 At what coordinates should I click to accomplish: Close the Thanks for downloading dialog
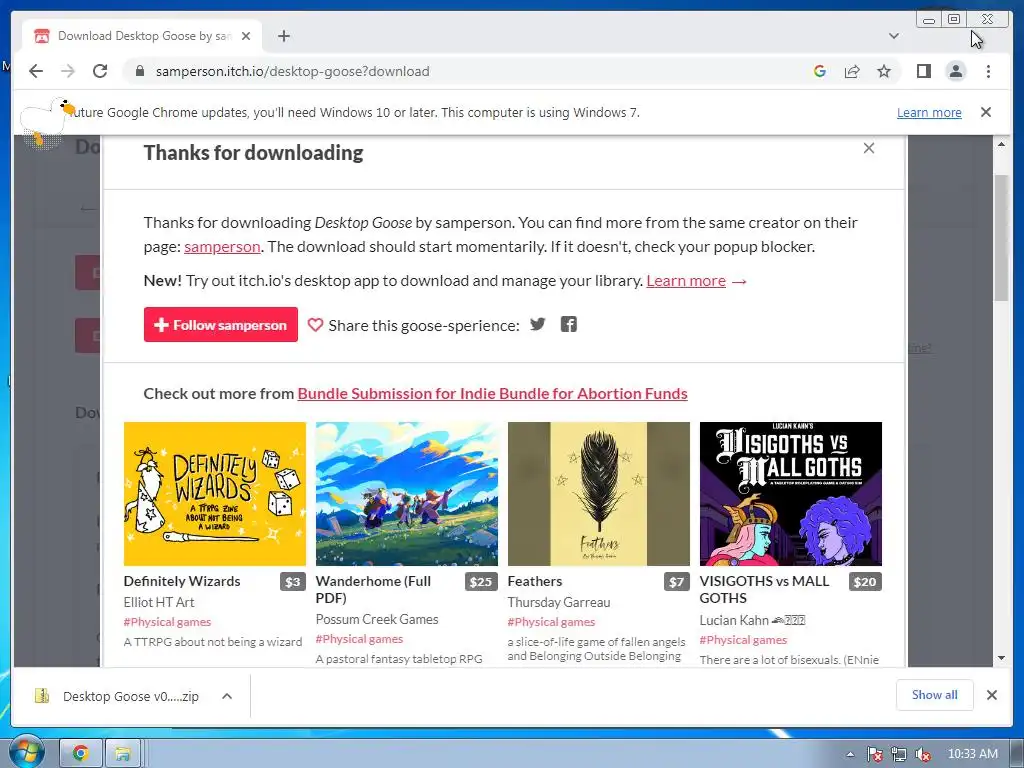pyautogui.click(x=869, y=148)
